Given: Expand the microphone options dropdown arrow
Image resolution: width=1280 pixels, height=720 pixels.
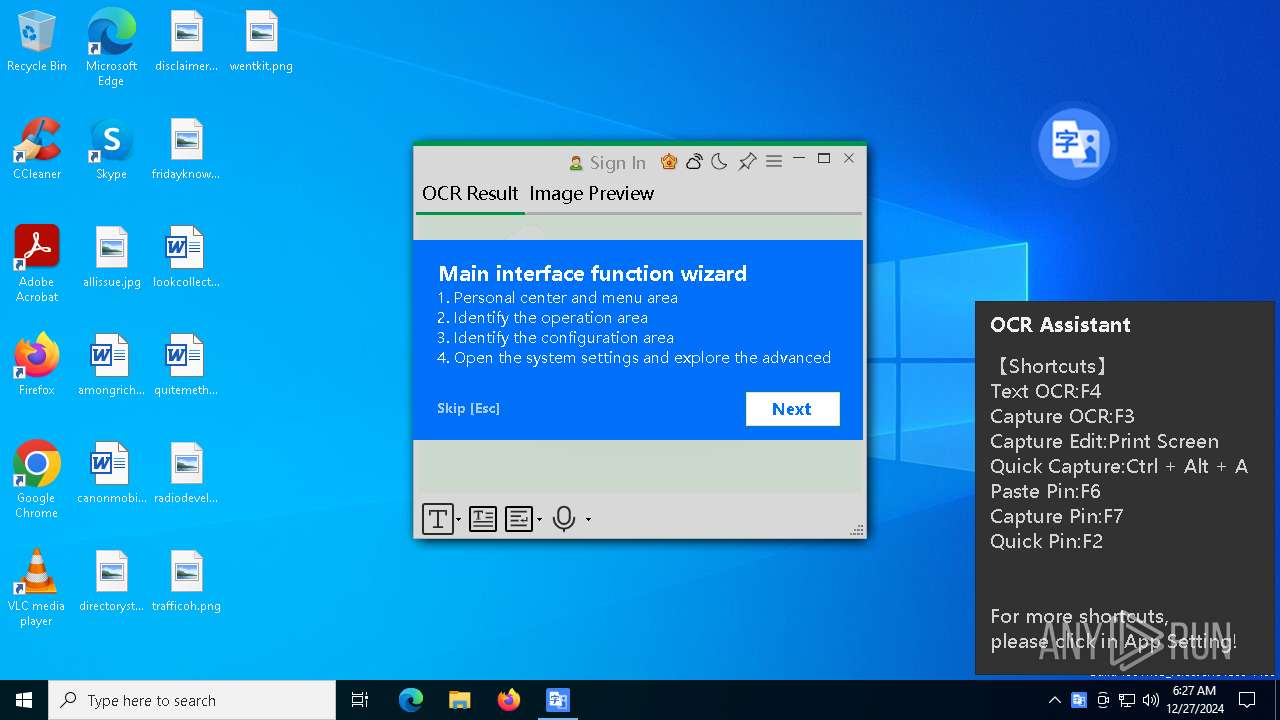Looking at the screenshot, I should (588, 520).
